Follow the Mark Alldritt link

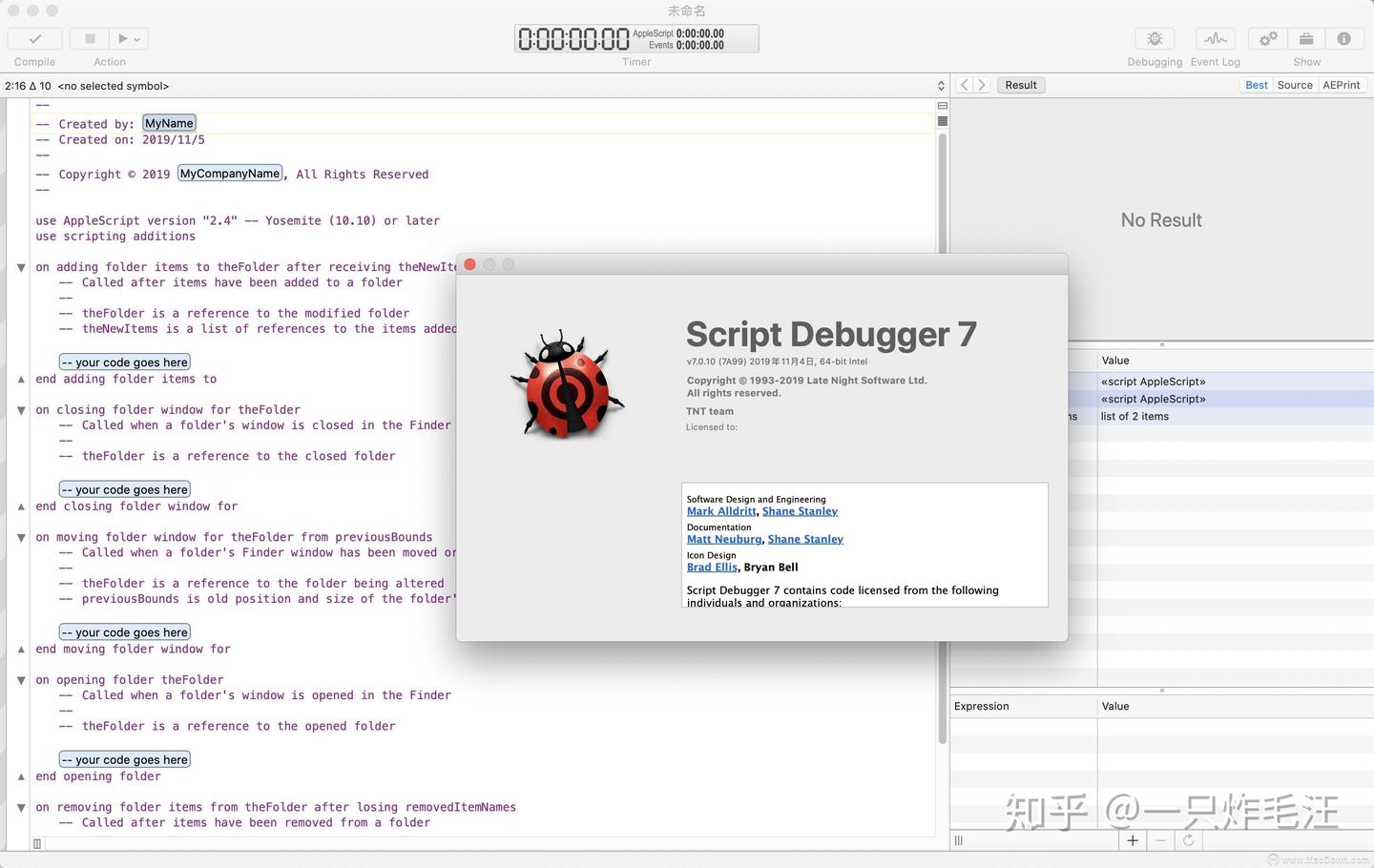pyautogui.click(x=720, y=510)
